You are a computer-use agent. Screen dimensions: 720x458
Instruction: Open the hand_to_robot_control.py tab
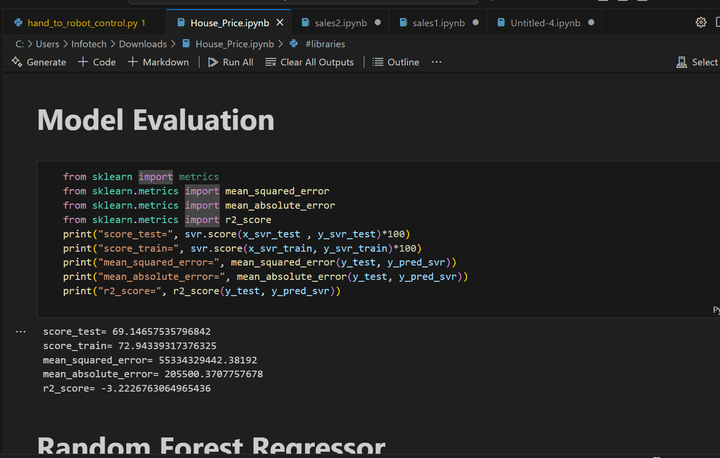click(85, 23)
